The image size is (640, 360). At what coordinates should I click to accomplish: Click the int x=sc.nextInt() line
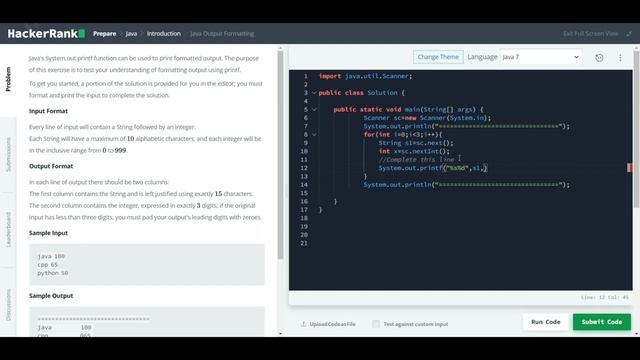tap(414, 151)
